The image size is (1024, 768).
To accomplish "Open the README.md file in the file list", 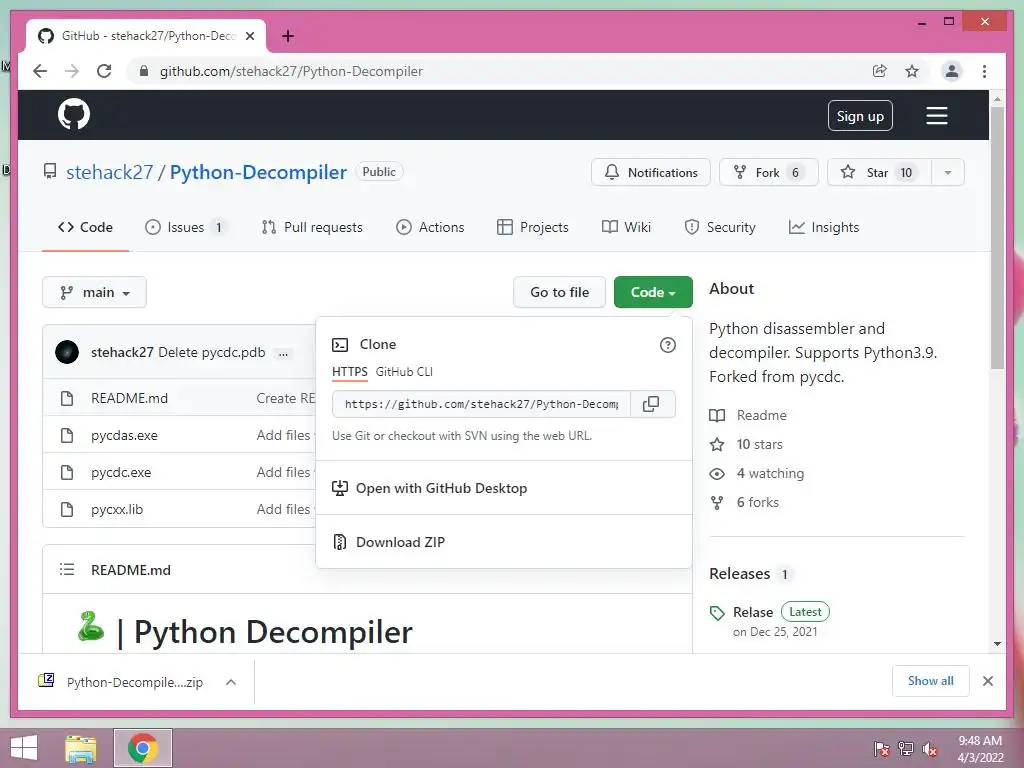I will click(x=129, y=398).
